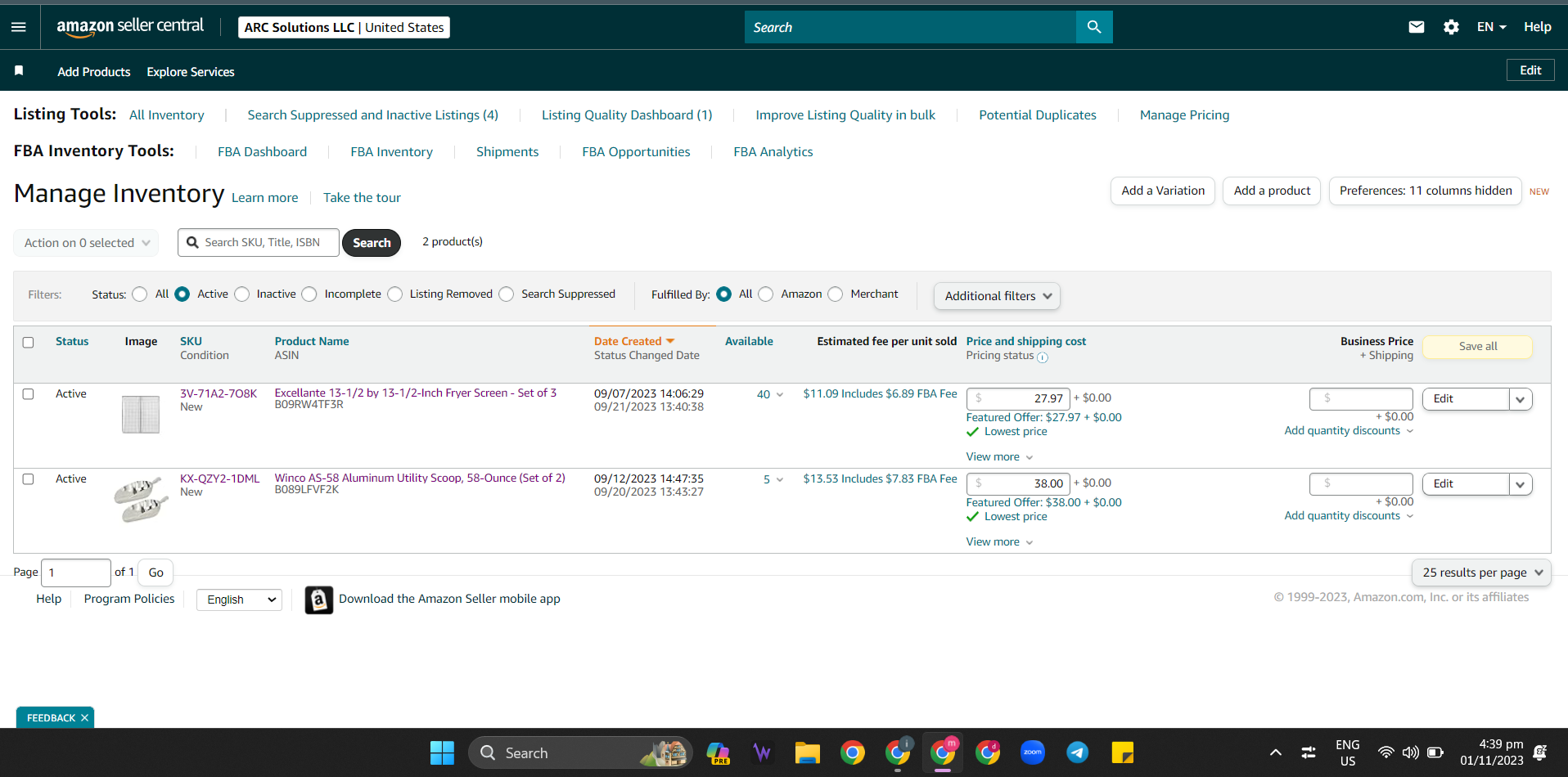Launch Zoom from the taskbar
Screen dimensions: 1568x777
(x=1033, y=752)
